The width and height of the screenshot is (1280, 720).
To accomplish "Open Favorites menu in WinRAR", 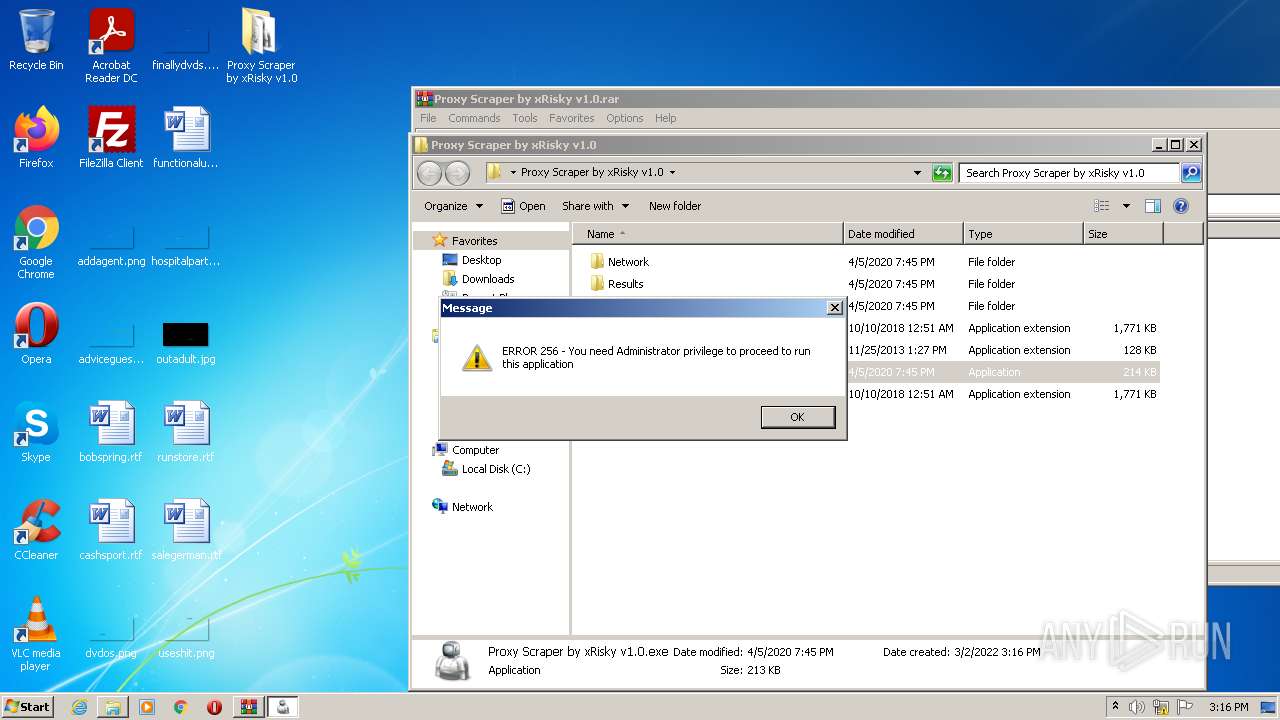I will pyautogui.click(x=571, y=118).
